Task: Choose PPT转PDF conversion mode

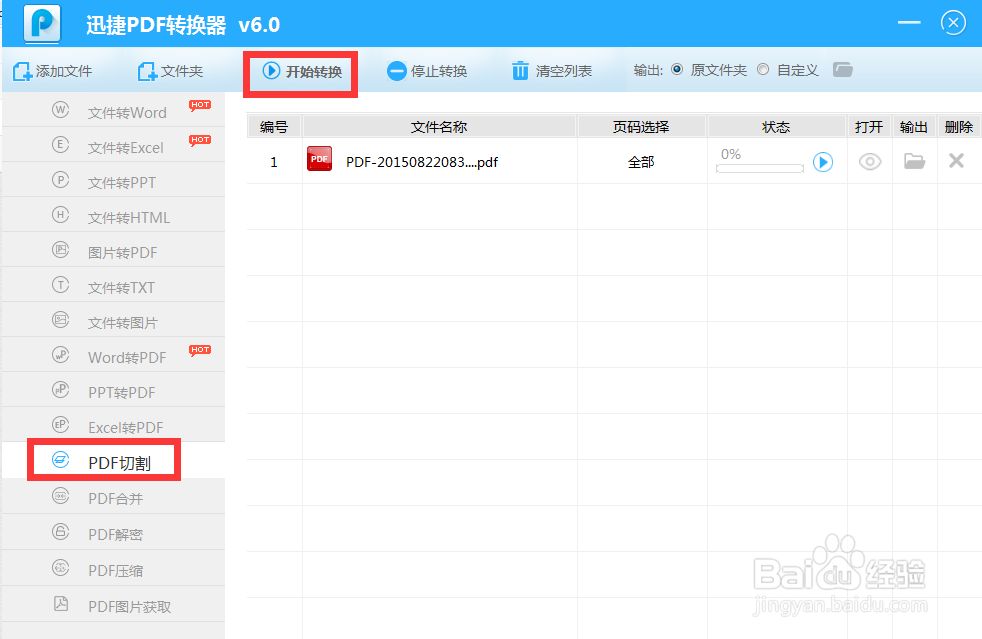Action: click(113, 391)
